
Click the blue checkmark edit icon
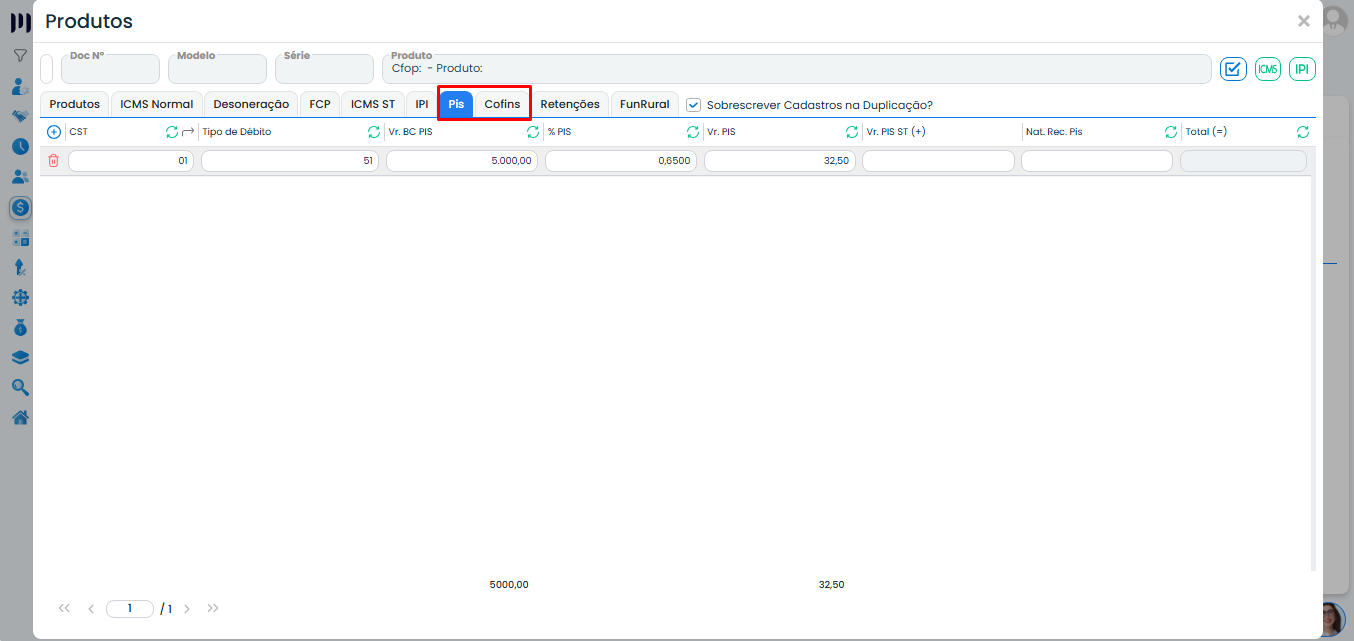tap(1232, 69)
